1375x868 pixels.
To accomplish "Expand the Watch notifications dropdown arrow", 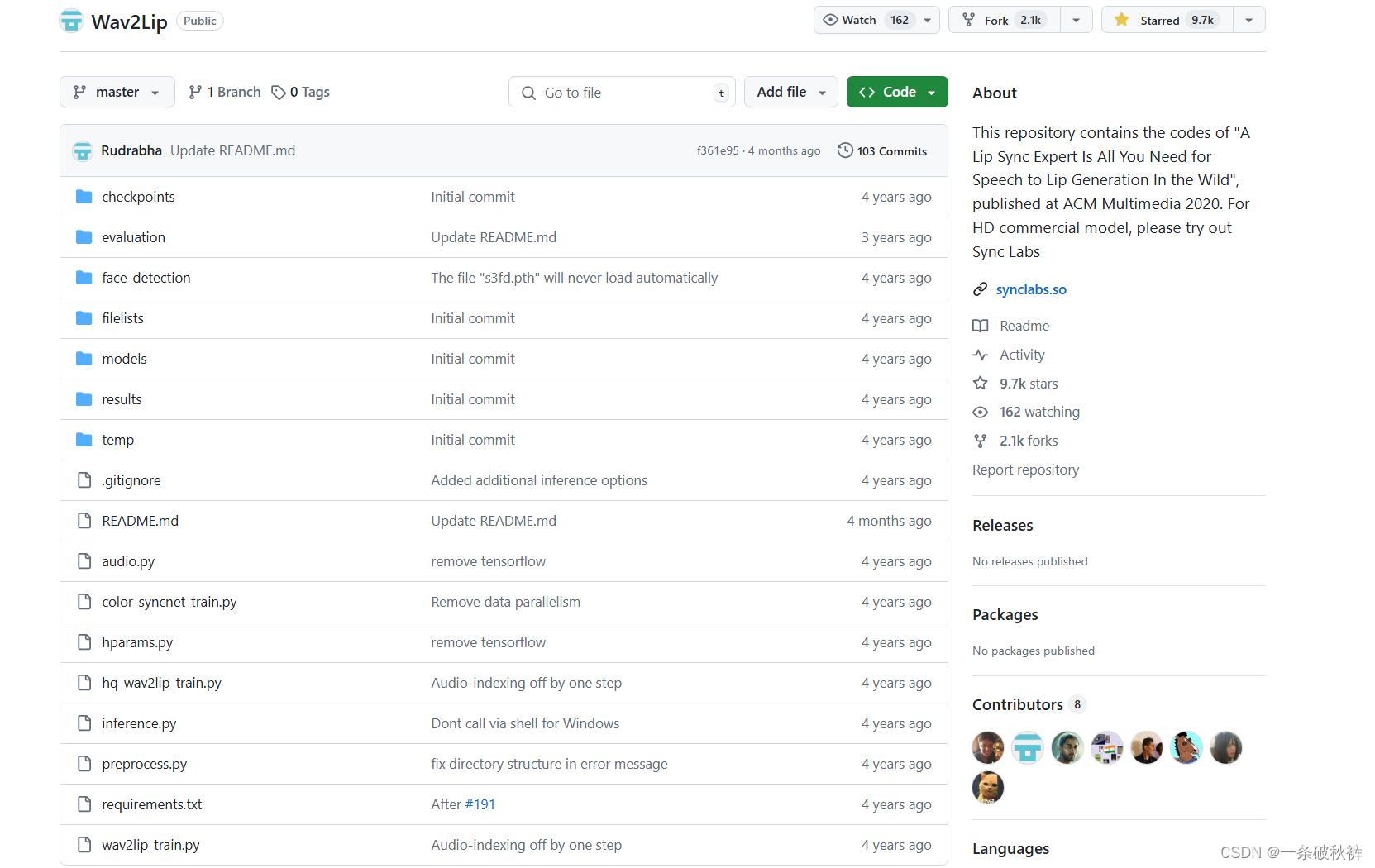I will pyautogui.click(x=928, y=20).
